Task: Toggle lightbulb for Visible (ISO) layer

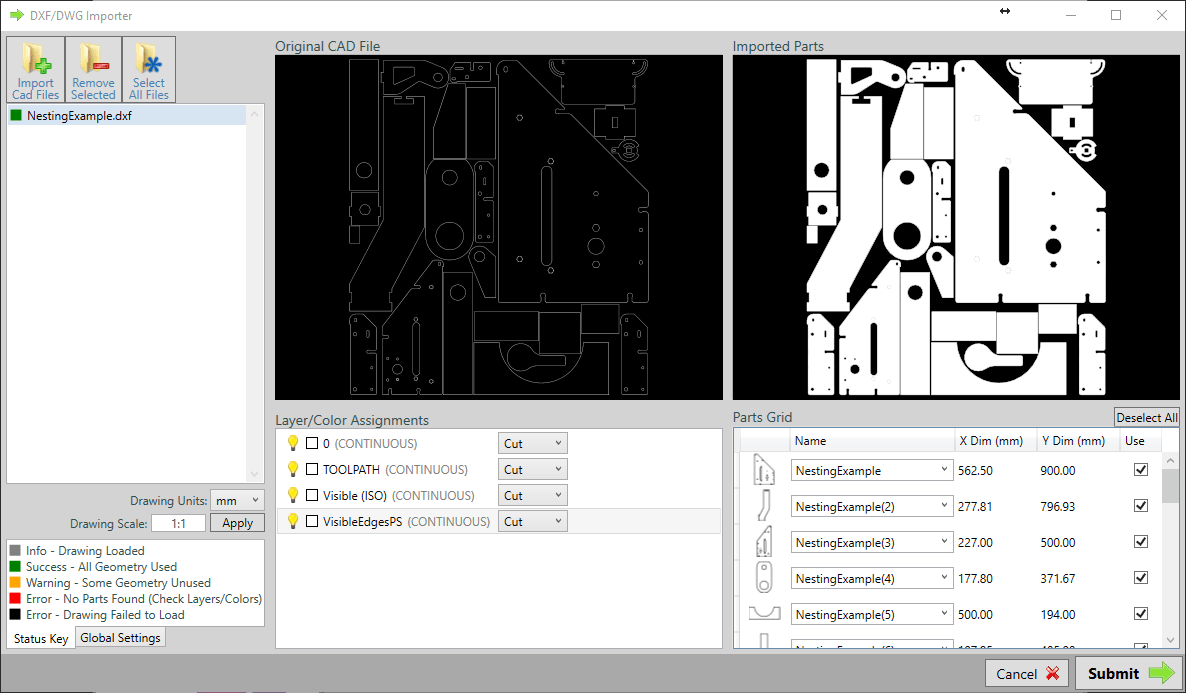Action: point(293,495)
